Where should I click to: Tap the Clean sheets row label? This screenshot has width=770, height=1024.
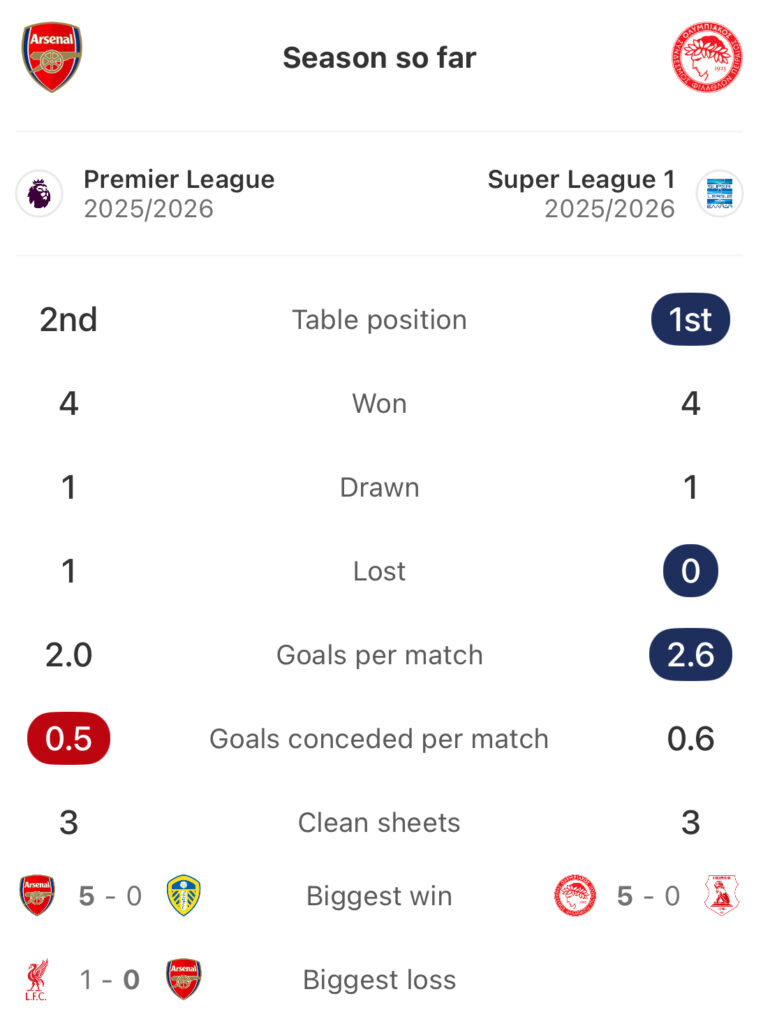click(379, 823)
